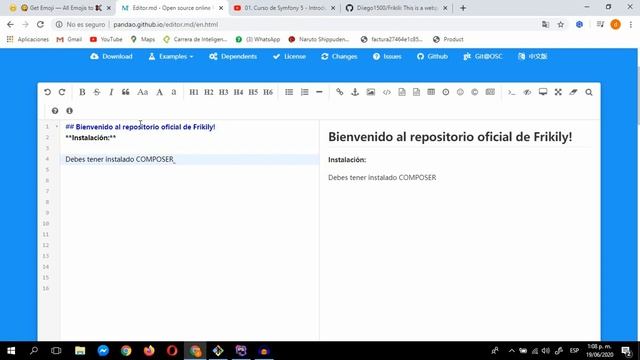The height and width of the screenshot is (360, 640).
Task: Open the Download link in the top navigation
Action: (x=111, y=56)
